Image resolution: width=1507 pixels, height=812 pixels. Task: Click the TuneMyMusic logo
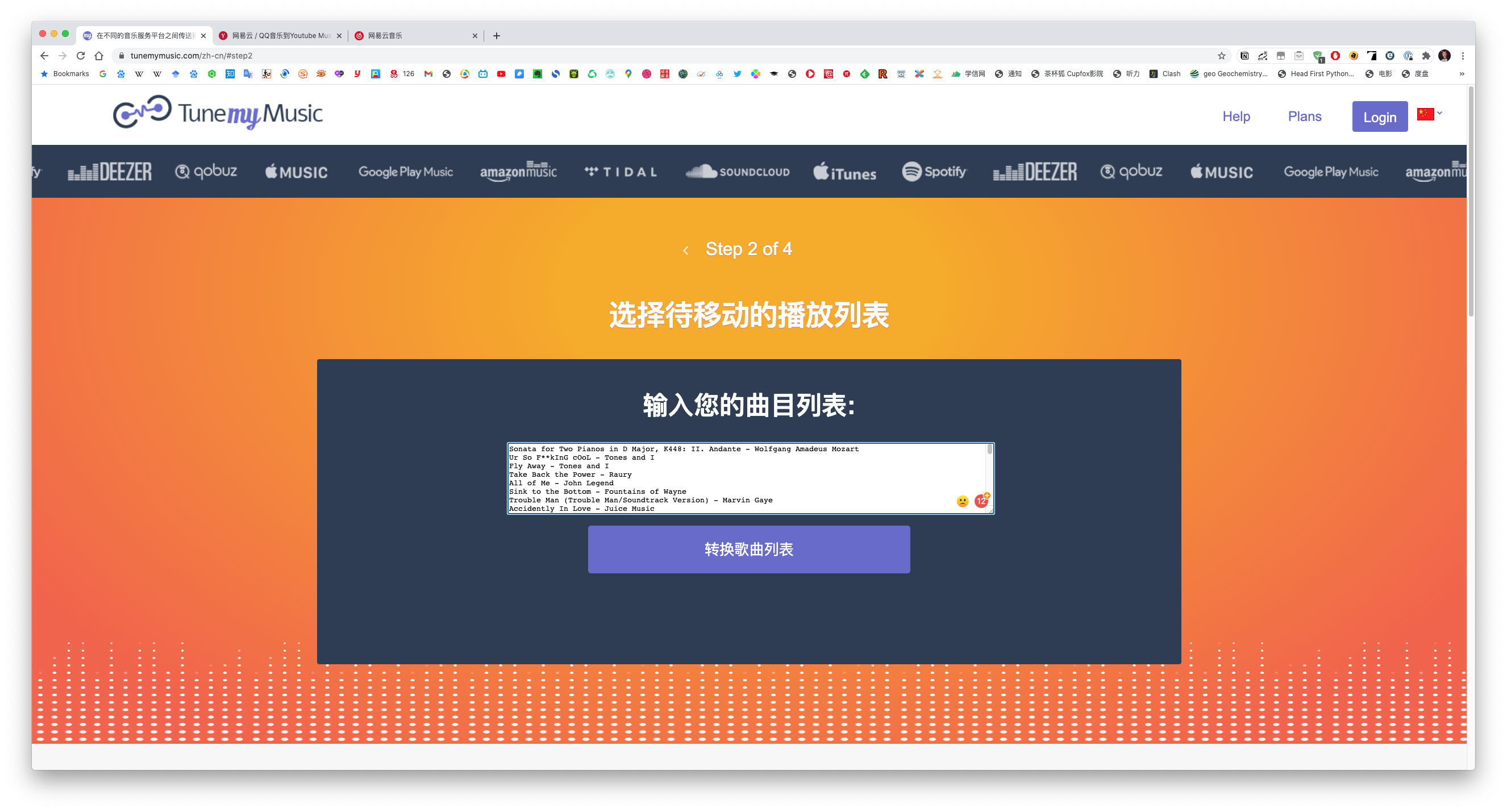pos(218,113)
